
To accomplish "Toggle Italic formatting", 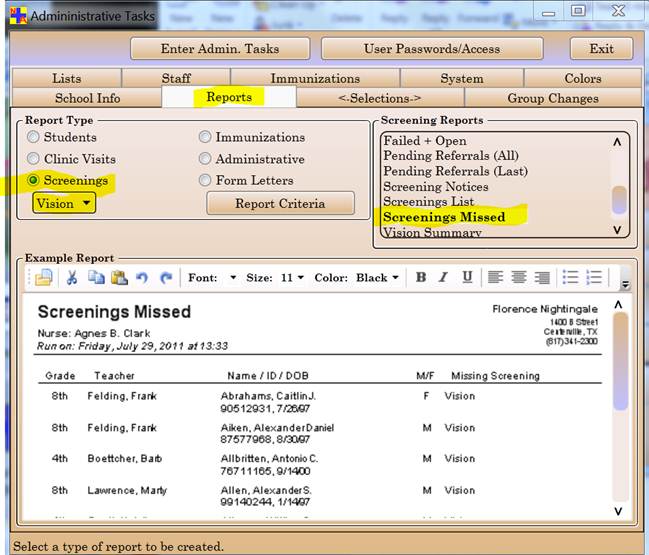I will [x=444, y=277].
